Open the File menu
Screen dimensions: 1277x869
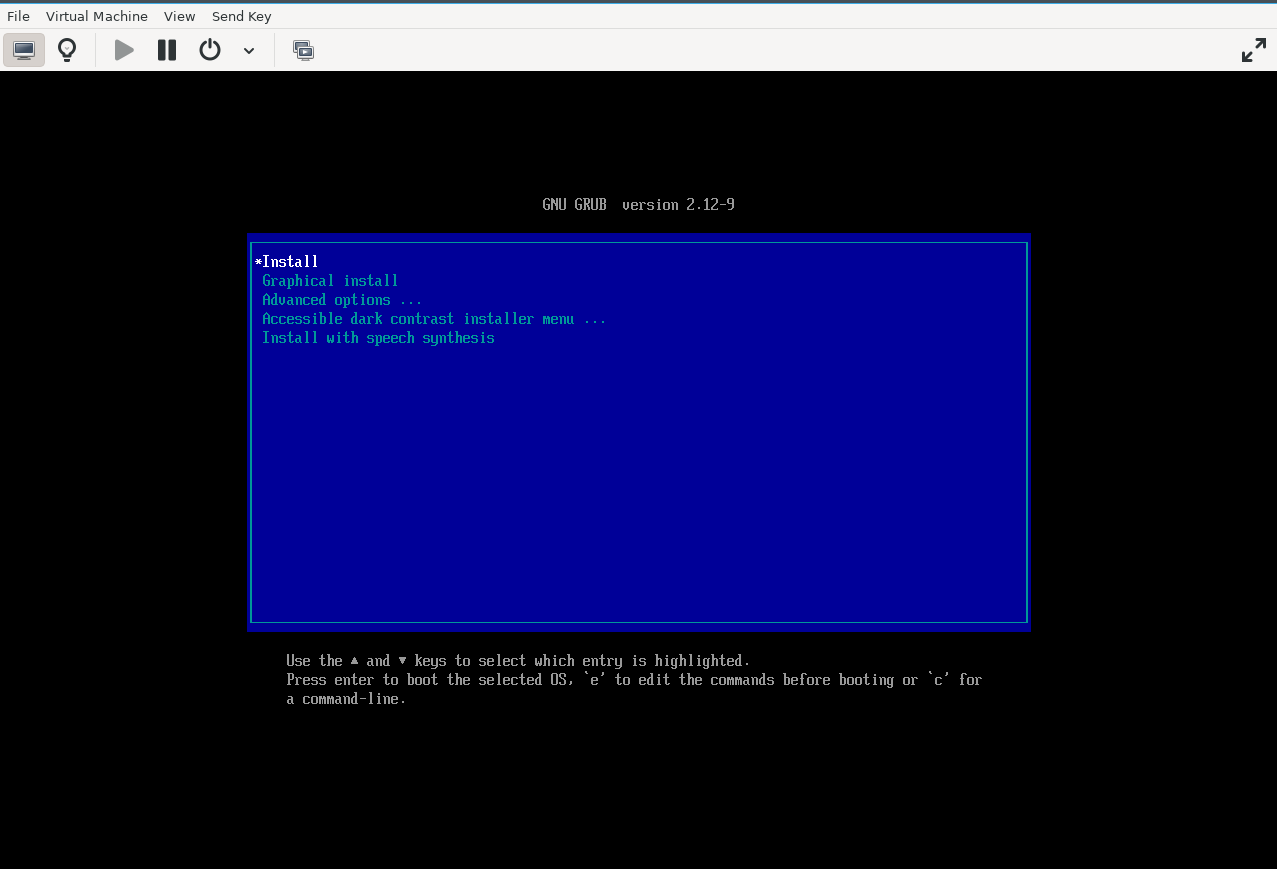(18, 16)
